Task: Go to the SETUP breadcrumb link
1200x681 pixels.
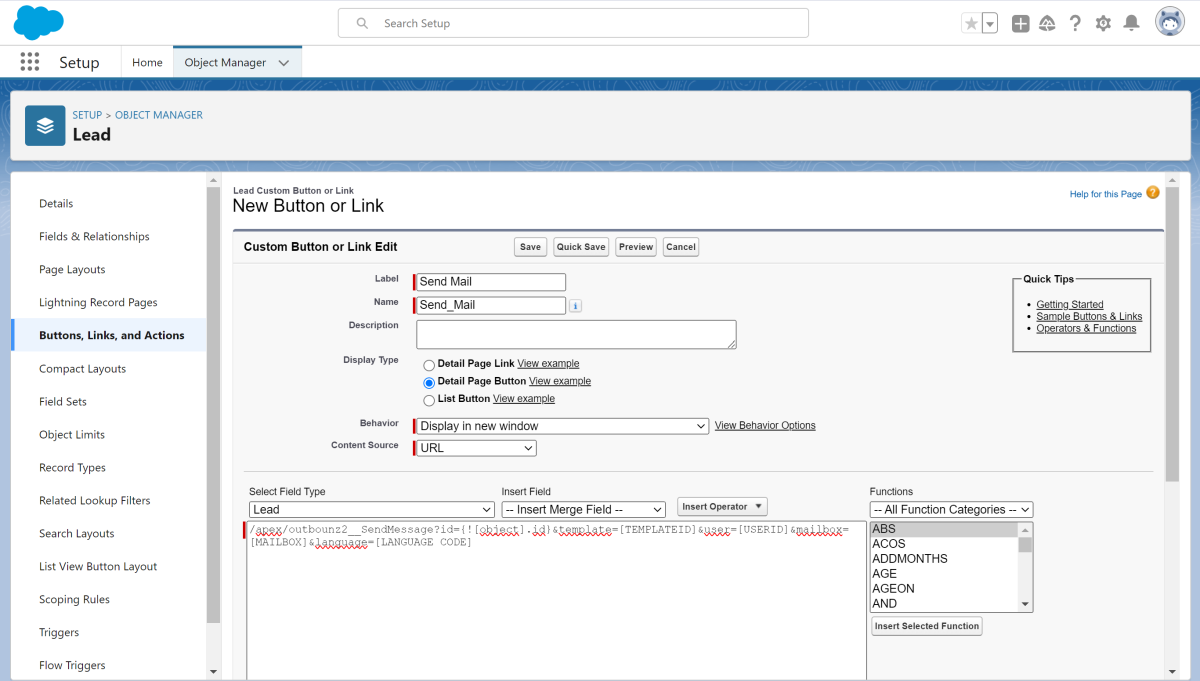Action: pyautogui.click(x=87, y=115)
